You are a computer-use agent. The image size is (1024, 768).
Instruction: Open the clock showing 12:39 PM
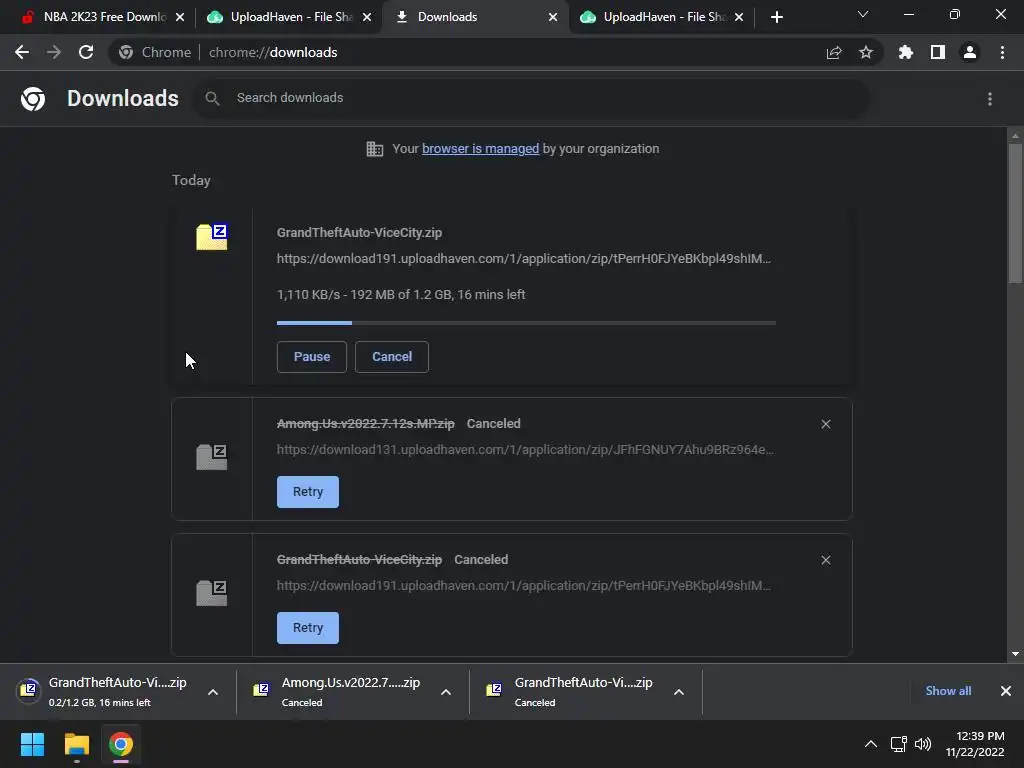pyautogui.click(x=975, y=744)
